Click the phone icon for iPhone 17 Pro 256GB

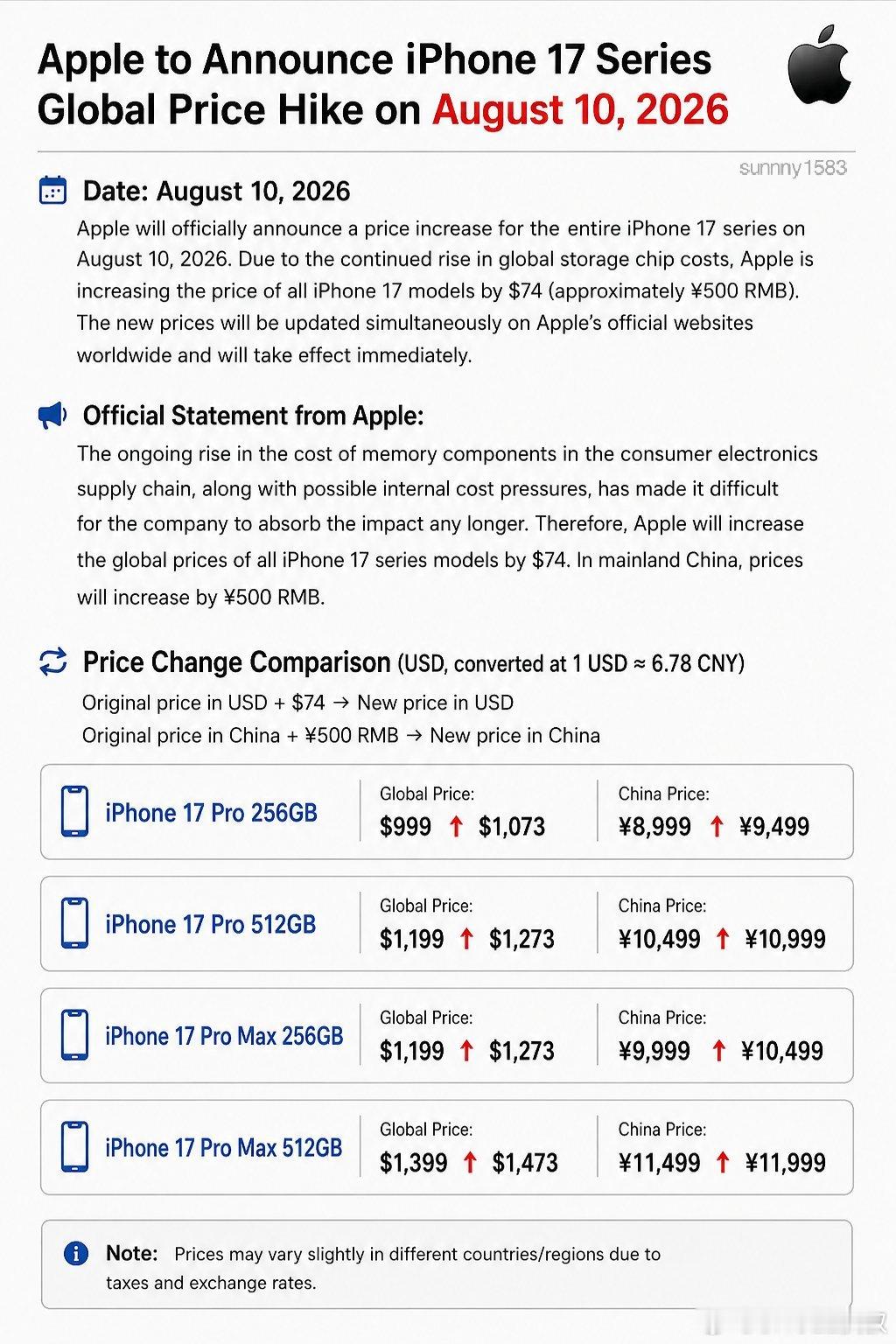click(74, 811)
